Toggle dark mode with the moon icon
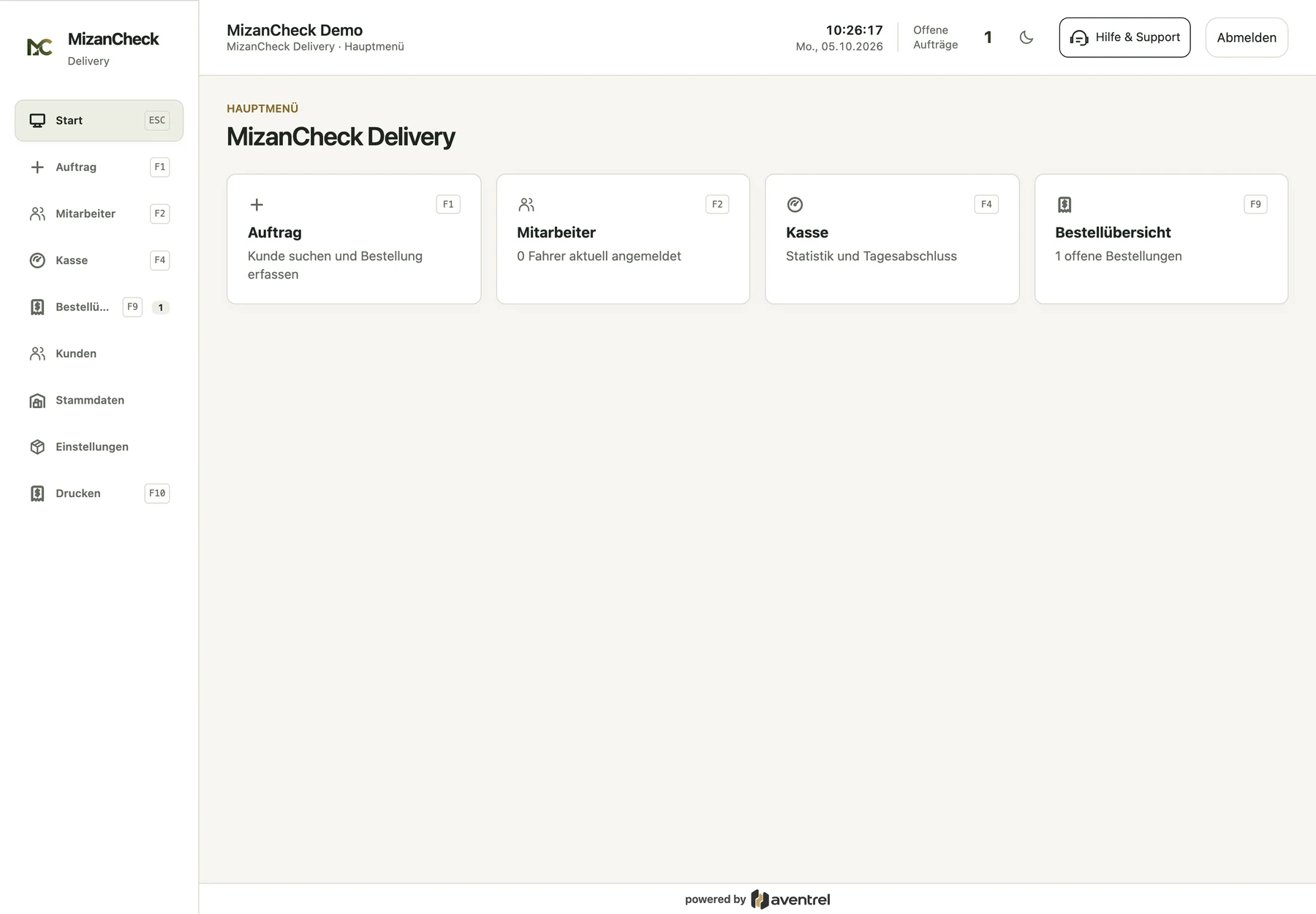The image size is (1316, 914). [x=1026, y=37]
